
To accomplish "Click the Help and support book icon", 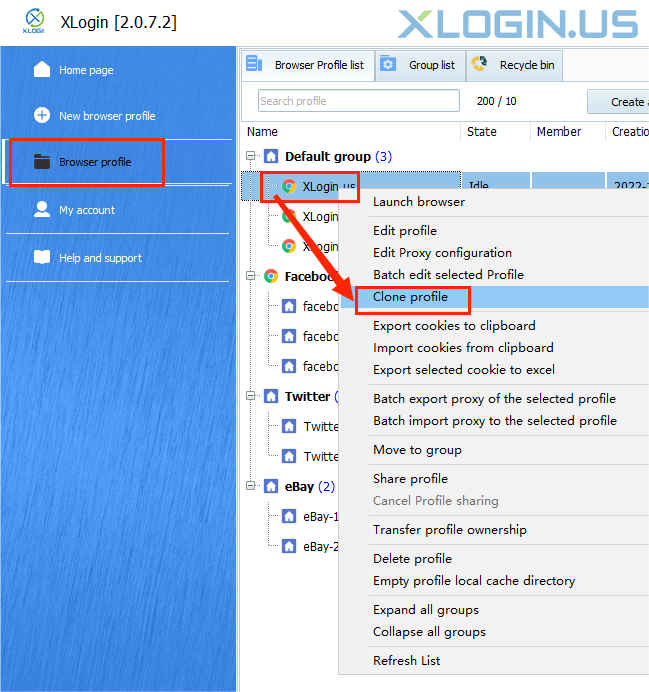I will click(42, 258).
